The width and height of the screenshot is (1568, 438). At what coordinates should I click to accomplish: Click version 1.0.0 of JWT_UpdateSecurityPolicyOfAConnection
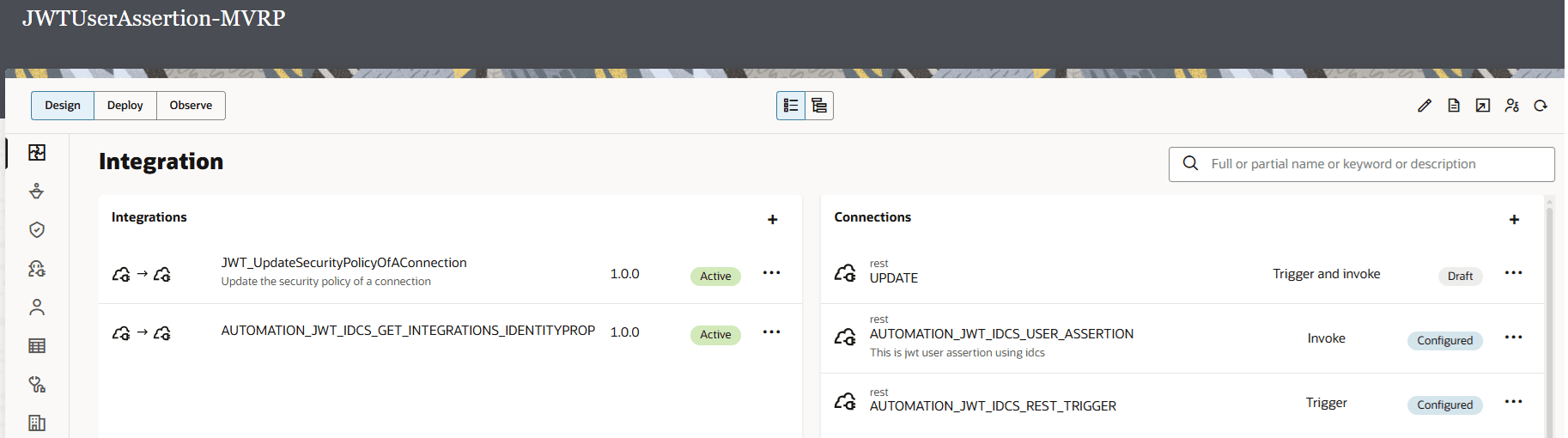click(x=625, y=274)
